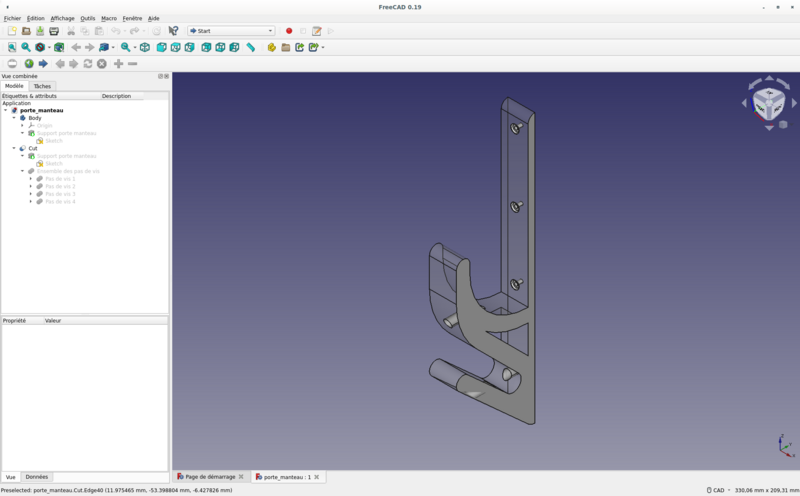The image size is (800, 496).
Task: Switch to Left view cube icon
Action: click(x=234, y=47)
